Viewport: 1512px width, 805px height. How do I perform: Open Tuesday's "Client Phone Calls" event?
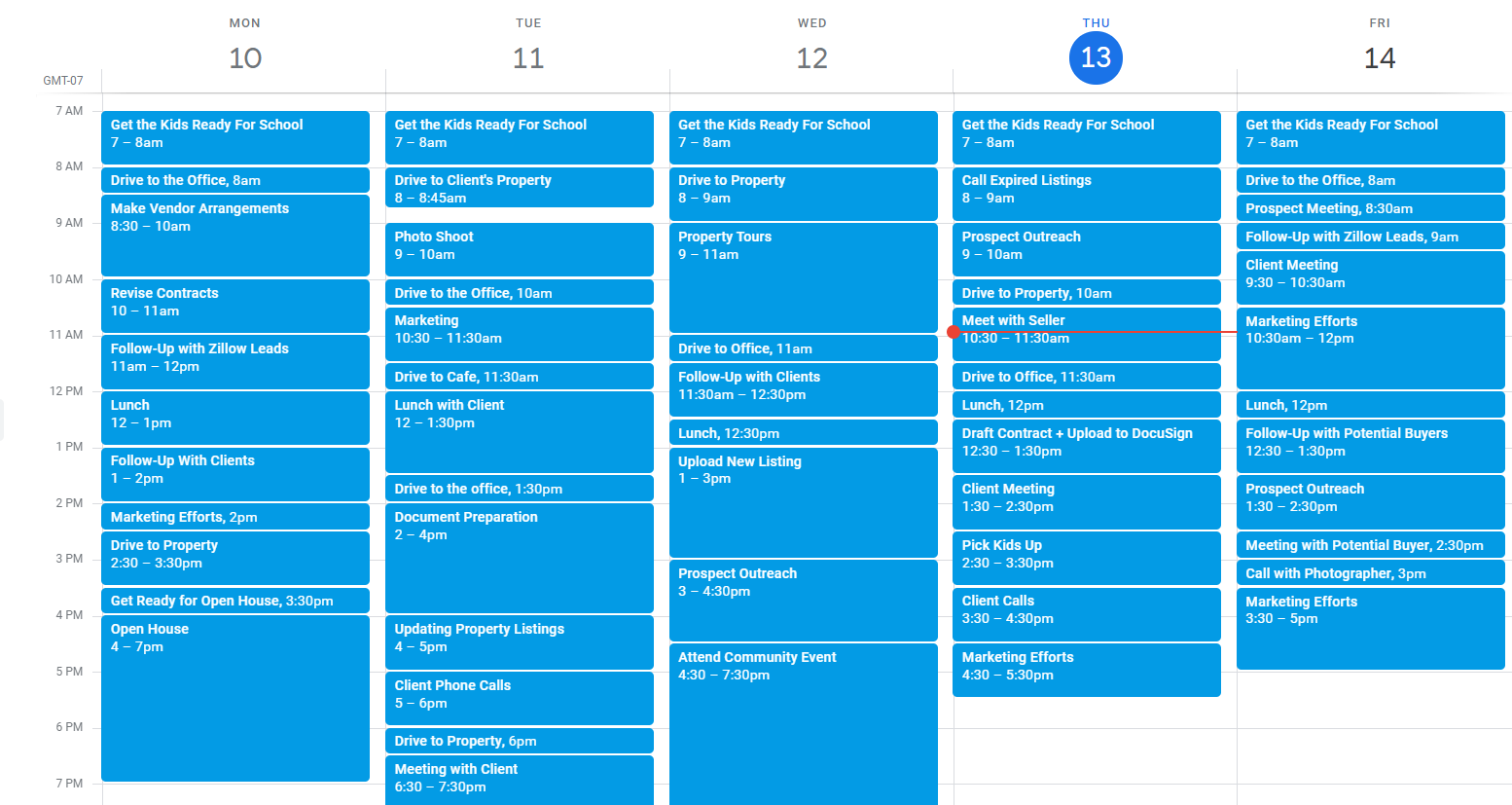pos(519,697)
